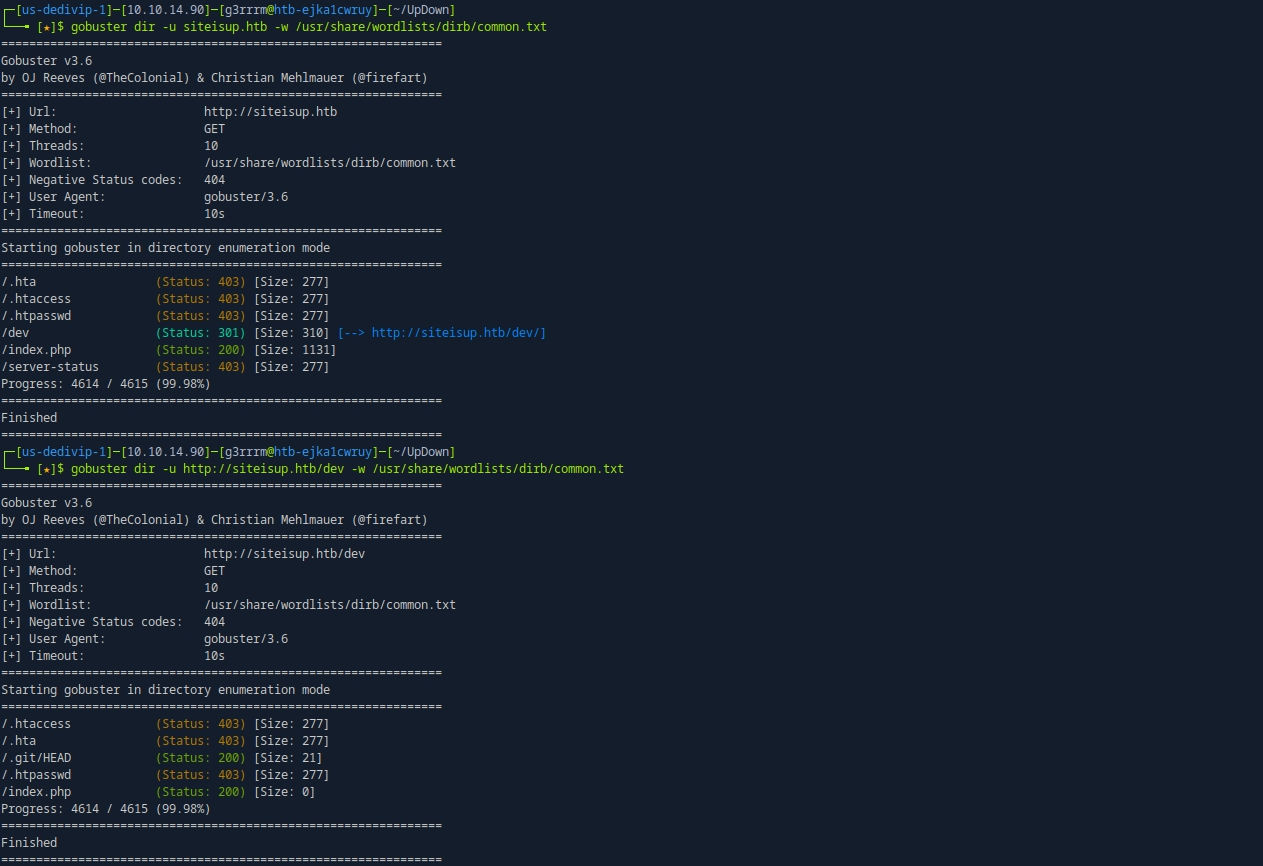Click the 'Size: 0' value
The image size is (1263, 866).
284,792
